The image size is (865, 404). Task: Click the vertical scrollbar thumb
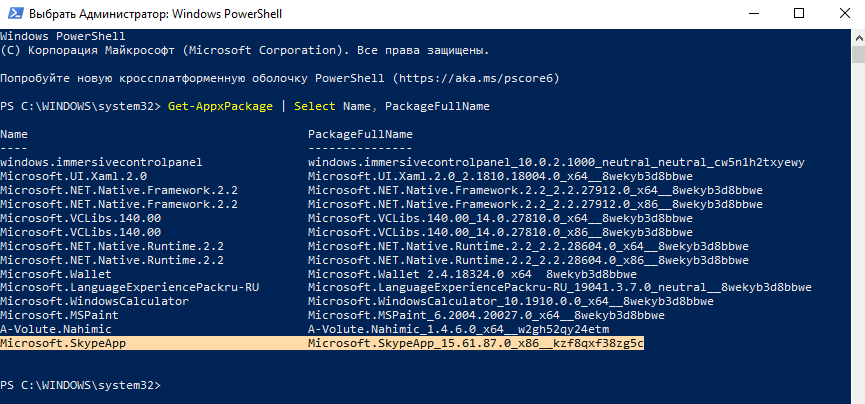tap(858, 56)
